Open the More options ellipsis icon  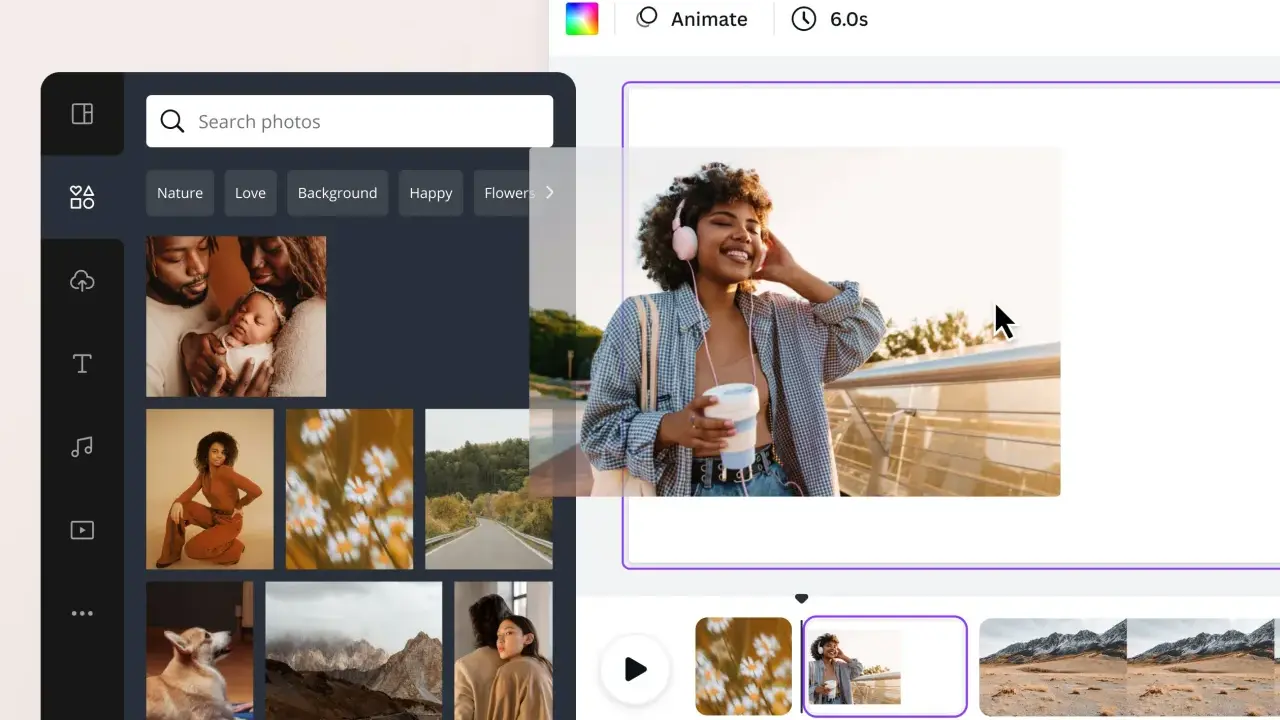tap(82, 613)
